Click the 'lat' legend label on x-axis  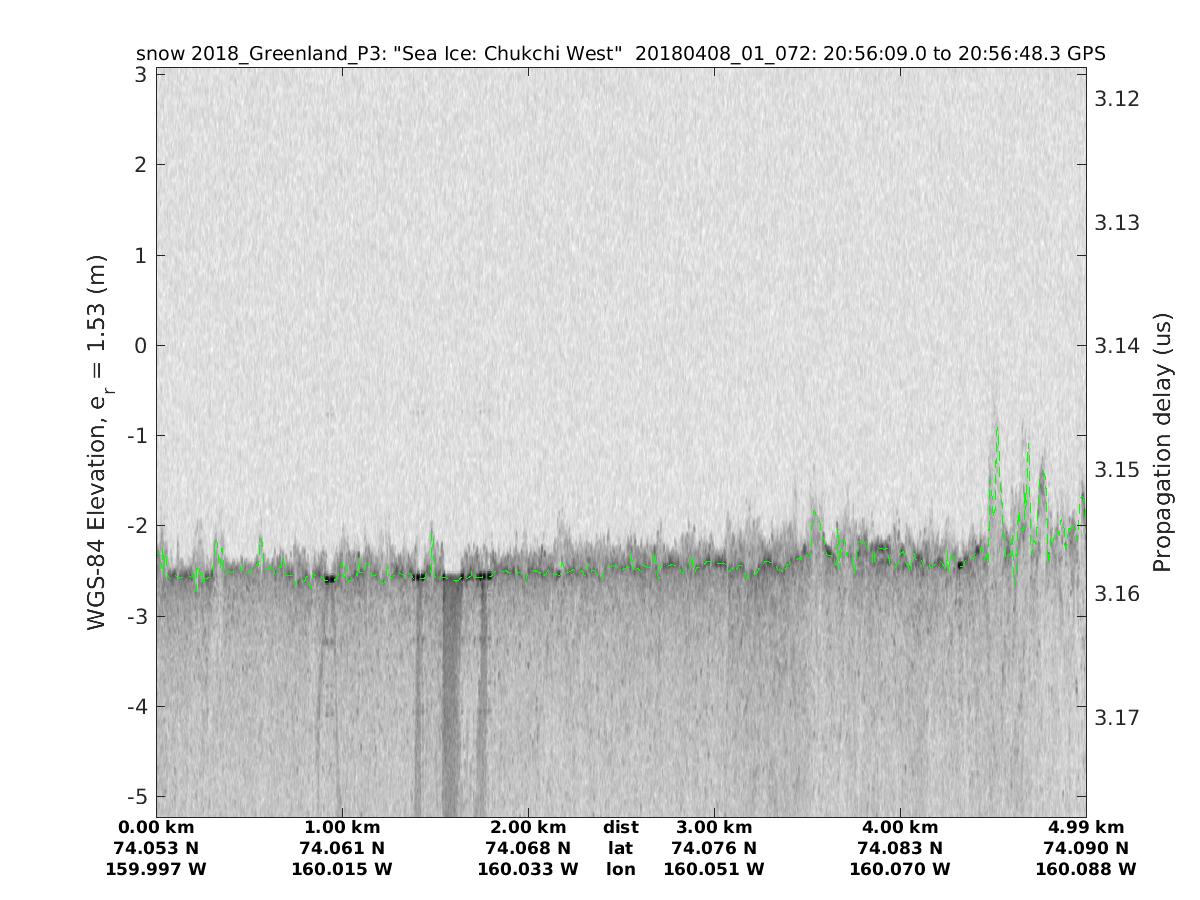click(620, 848)
